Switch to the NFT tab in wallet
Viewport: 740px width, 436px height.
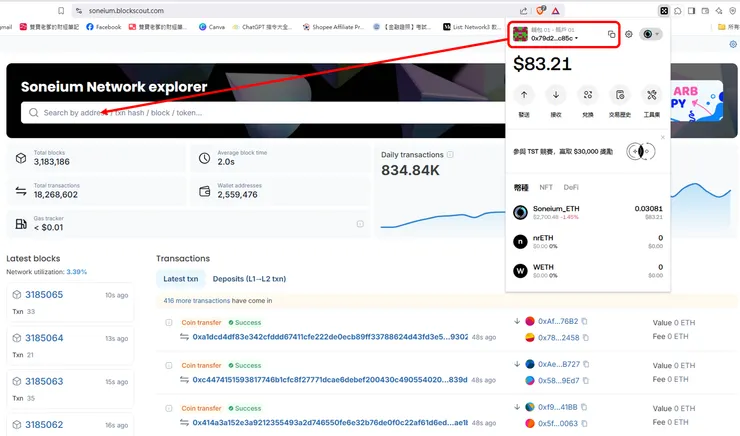pos(546,187)
